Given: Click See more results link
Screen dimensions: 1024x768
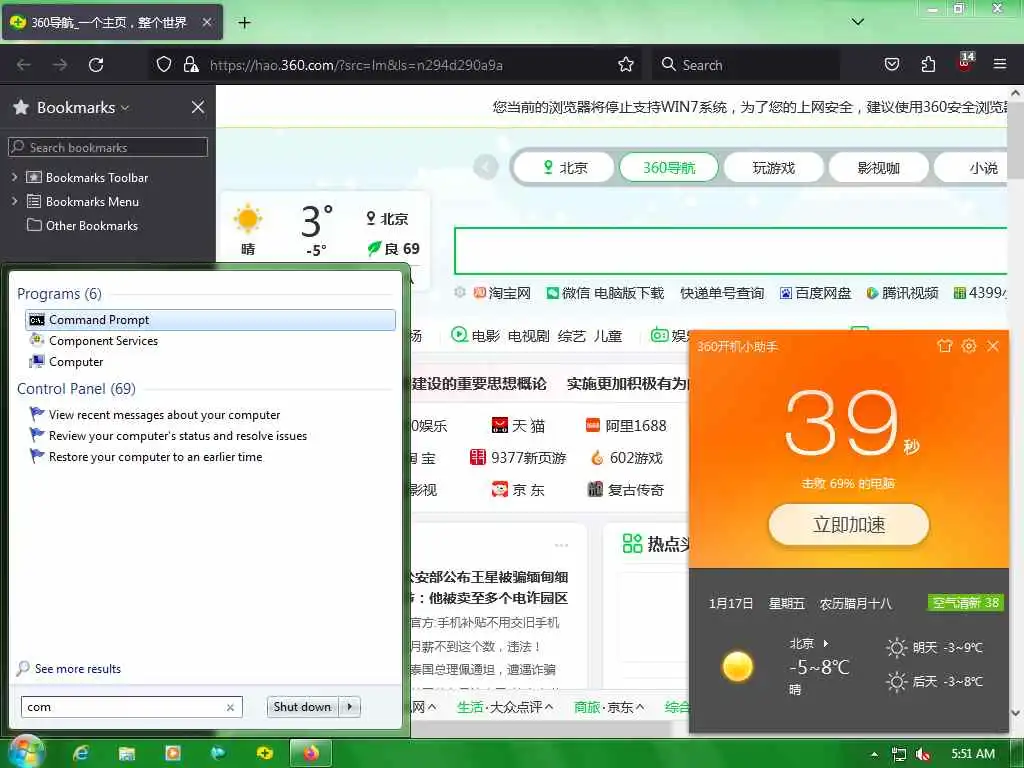Looking at the screenshot, I should tap(78, 669).
